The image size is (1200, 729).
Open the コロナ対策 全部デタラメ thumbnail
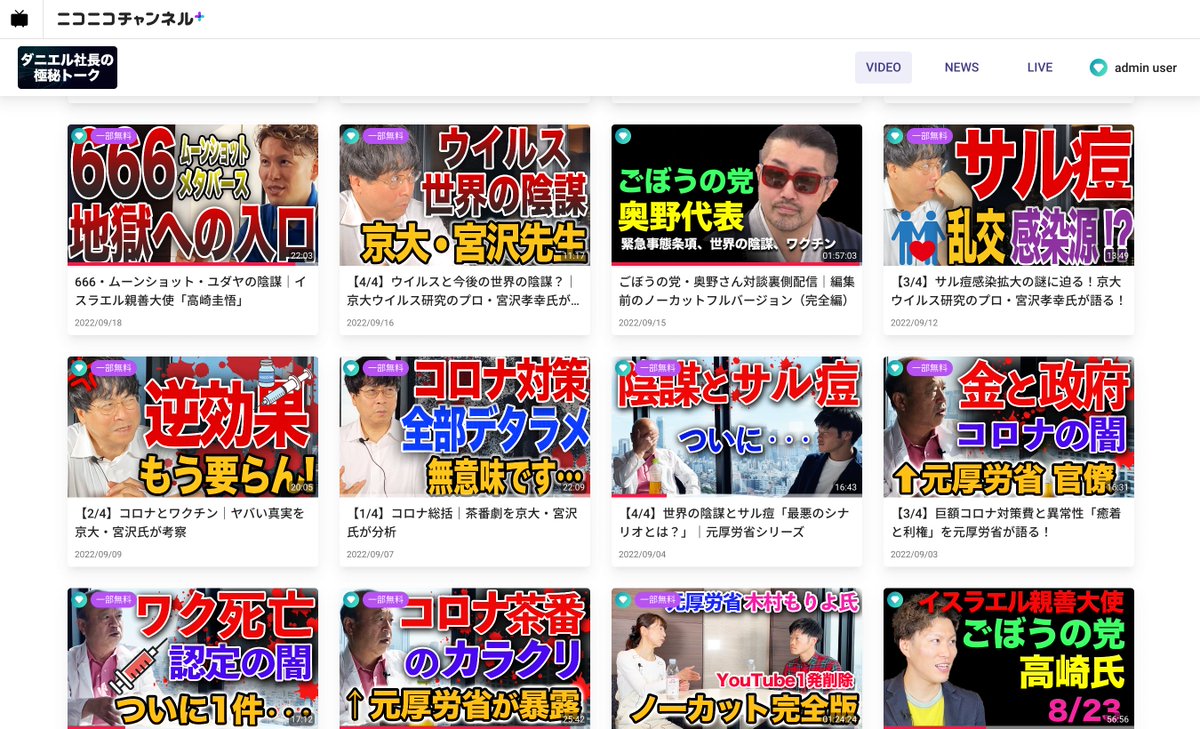[x=465, y=427]
